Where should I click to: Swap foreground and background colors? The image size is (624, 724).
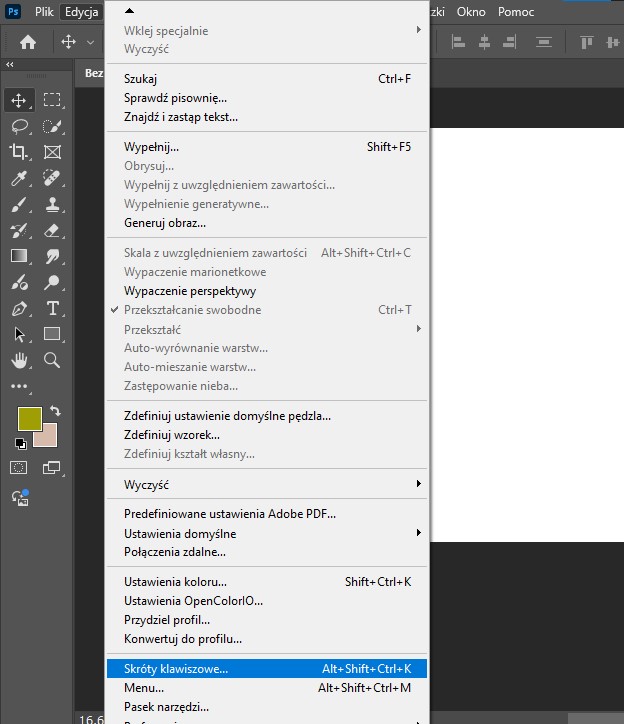click(55, 410)
